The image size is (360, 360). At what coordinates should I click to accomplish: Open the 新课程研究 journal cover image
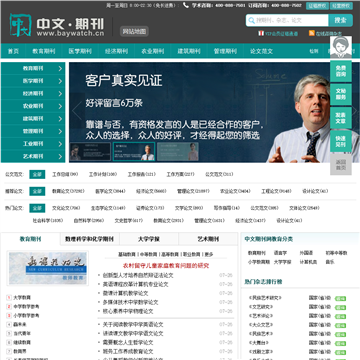(x=48, y=268)
